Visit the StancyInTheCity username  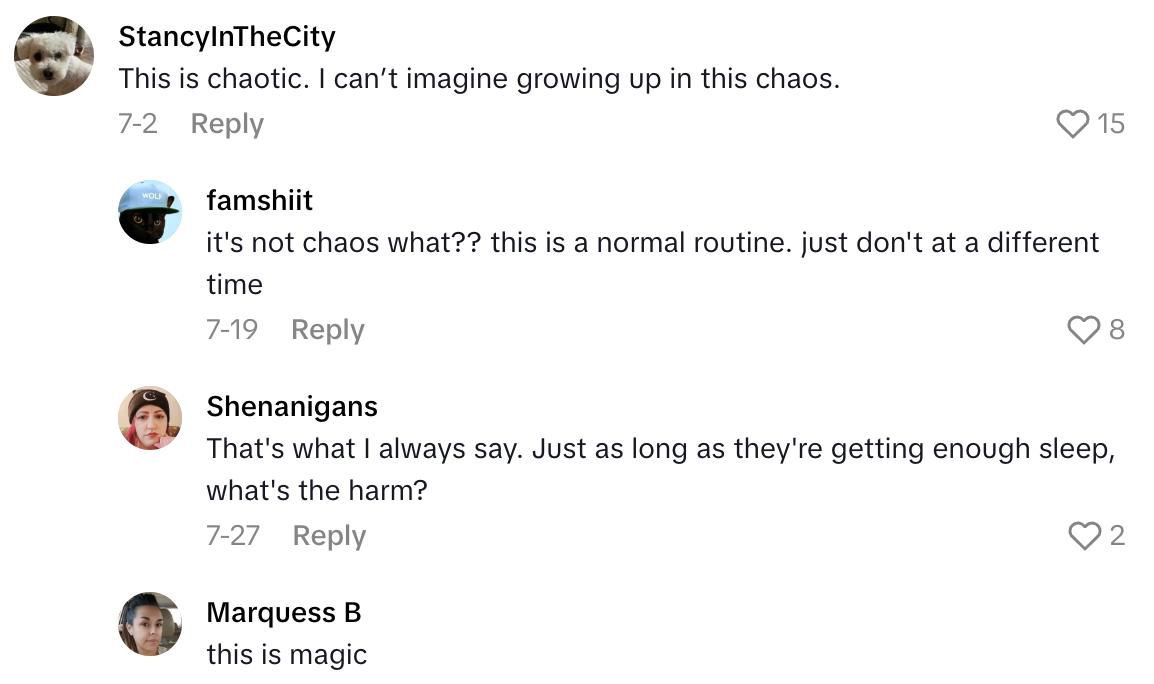coord(227,37)
